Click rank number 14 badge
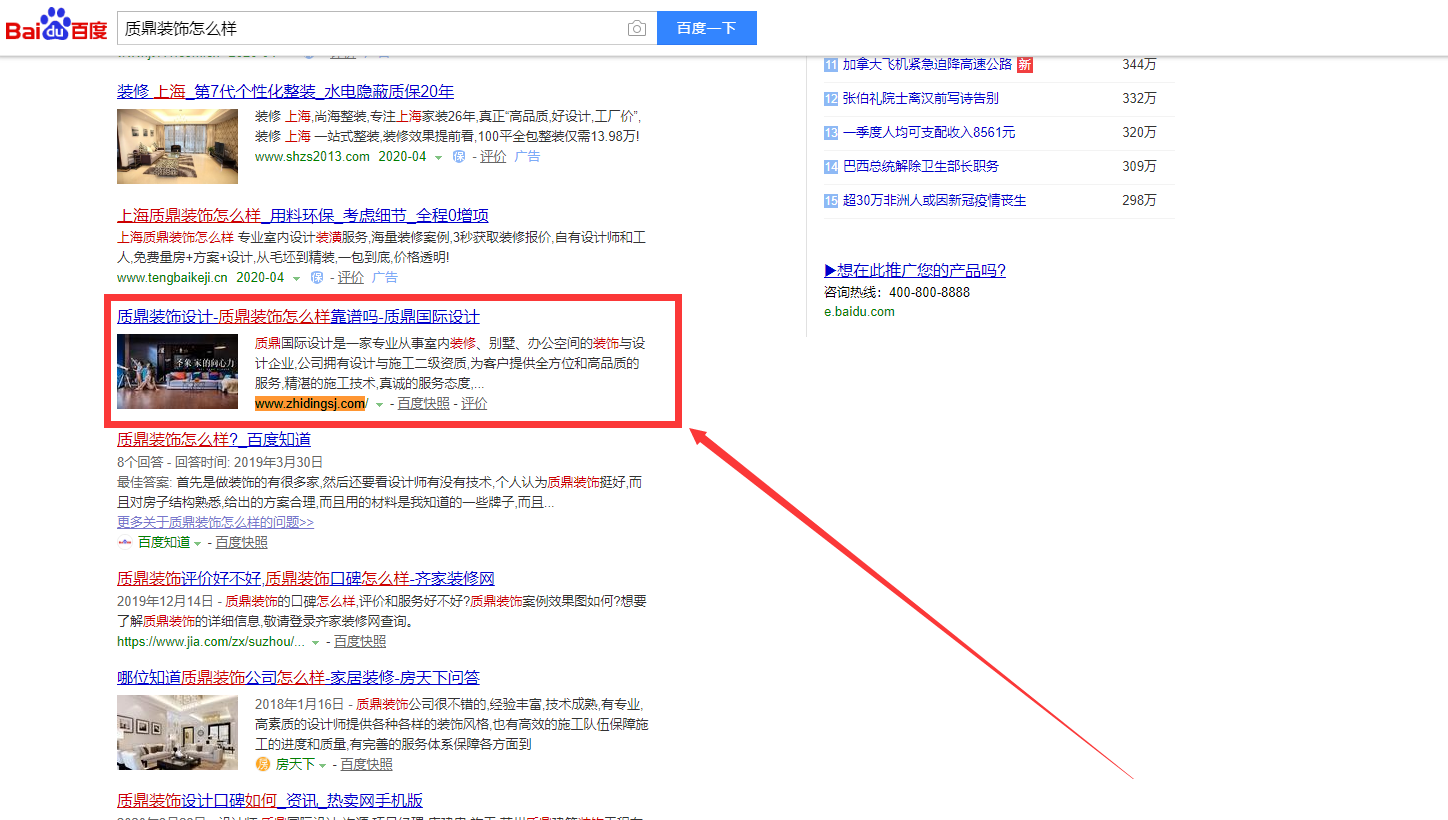This screenshot has width=1448, height=820. click(x=831, y=167)
